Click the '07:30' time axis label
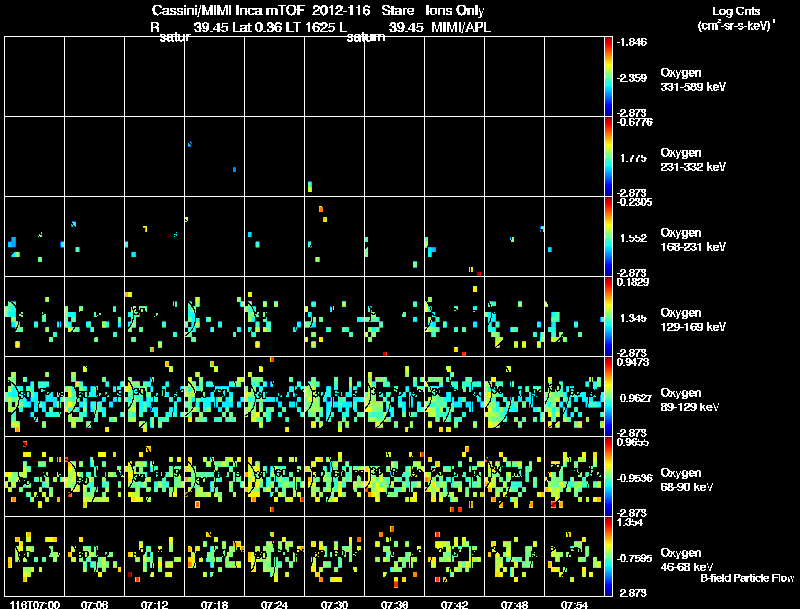Viewport: 800px width, 609px height. click(x=334, y=604)
